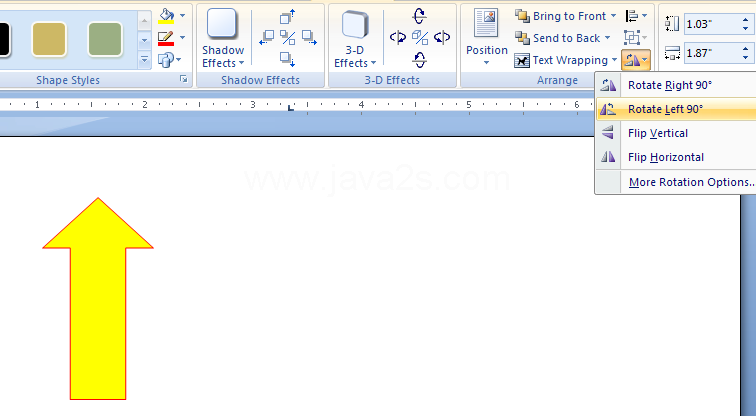Increase shape width with up spinner
This screenshot has height=416, width=756.
click(x=746, y=49)
